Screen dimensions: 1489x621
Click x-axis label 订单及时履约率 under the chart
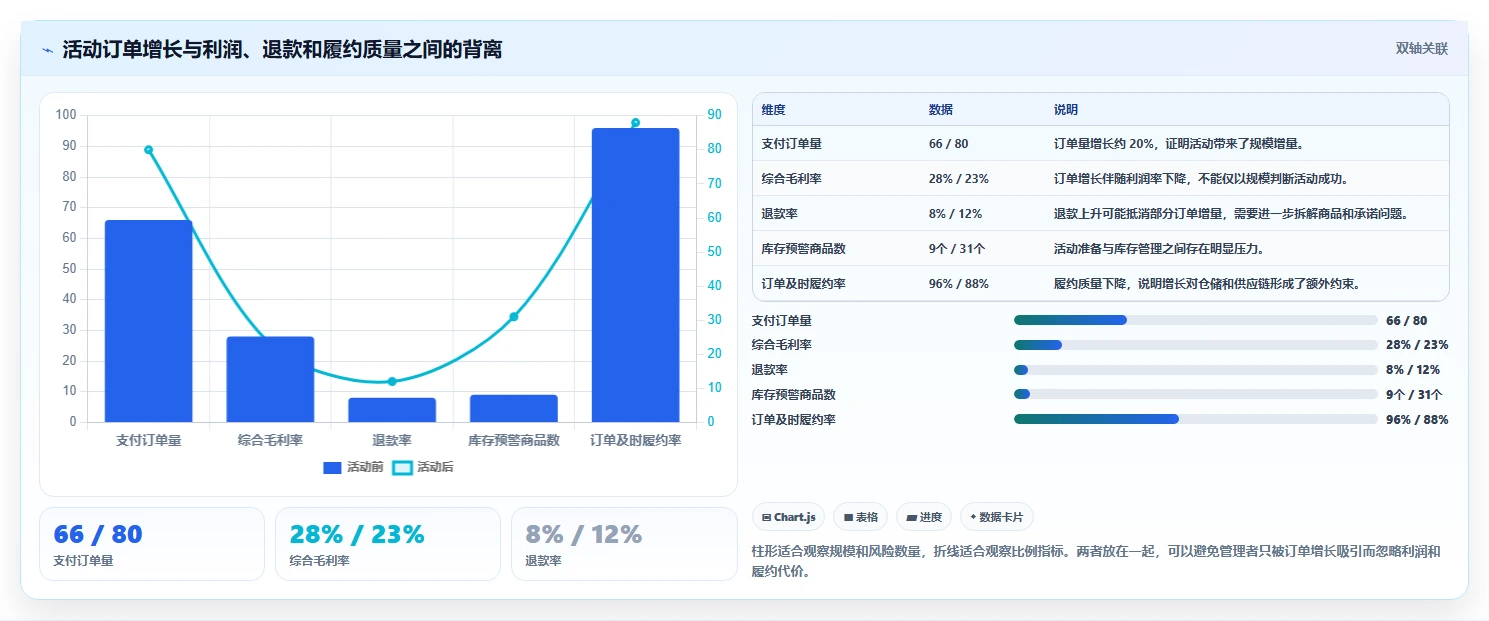point(636,440)
